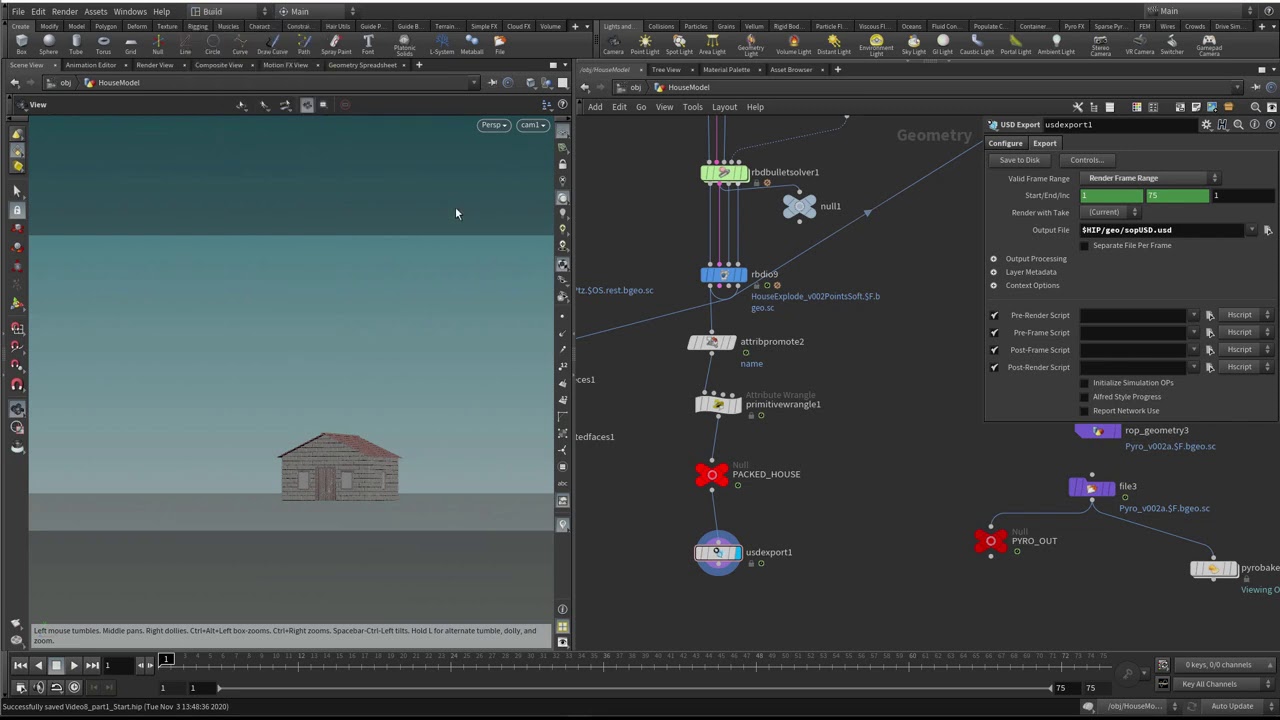Select the Grid shelf tool
The width and height of the screenshot is (1280, 720).
pyautogui.click(x=130, y=45)
